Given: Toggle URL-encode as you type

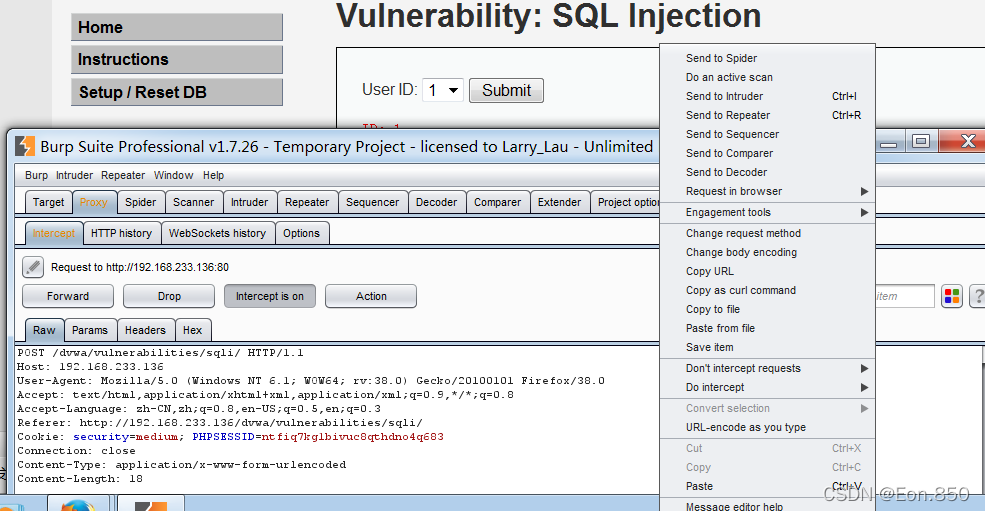Looking at the screenshot, I should (767, 427).
